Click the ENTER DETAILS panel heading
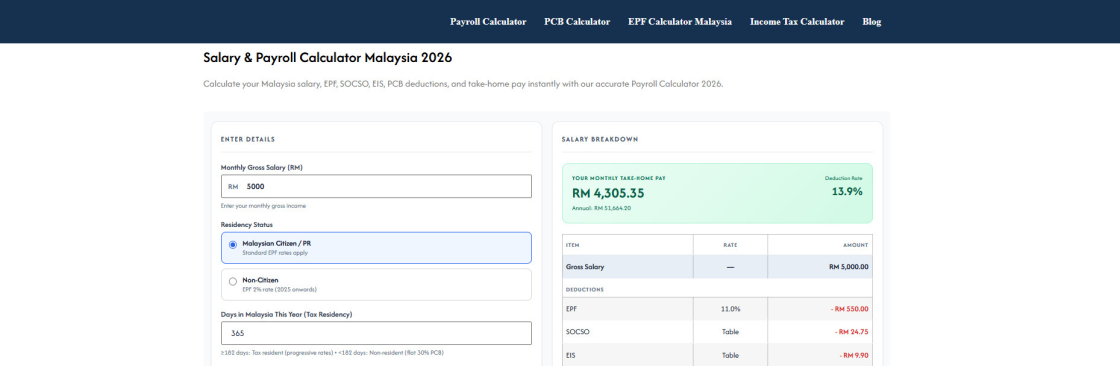Image resolution: width=1120 pixels, height=366 pixels. click(248, 139)
